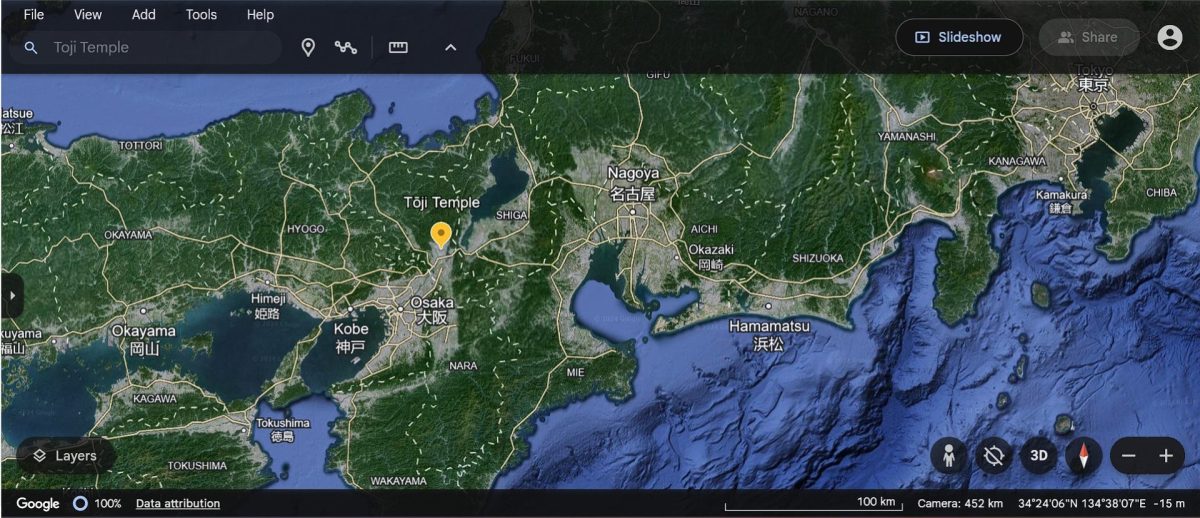Viewport: 1200px width, 518px height.
Task: Zoom in with the plus button
Action: coord(1166,456)
